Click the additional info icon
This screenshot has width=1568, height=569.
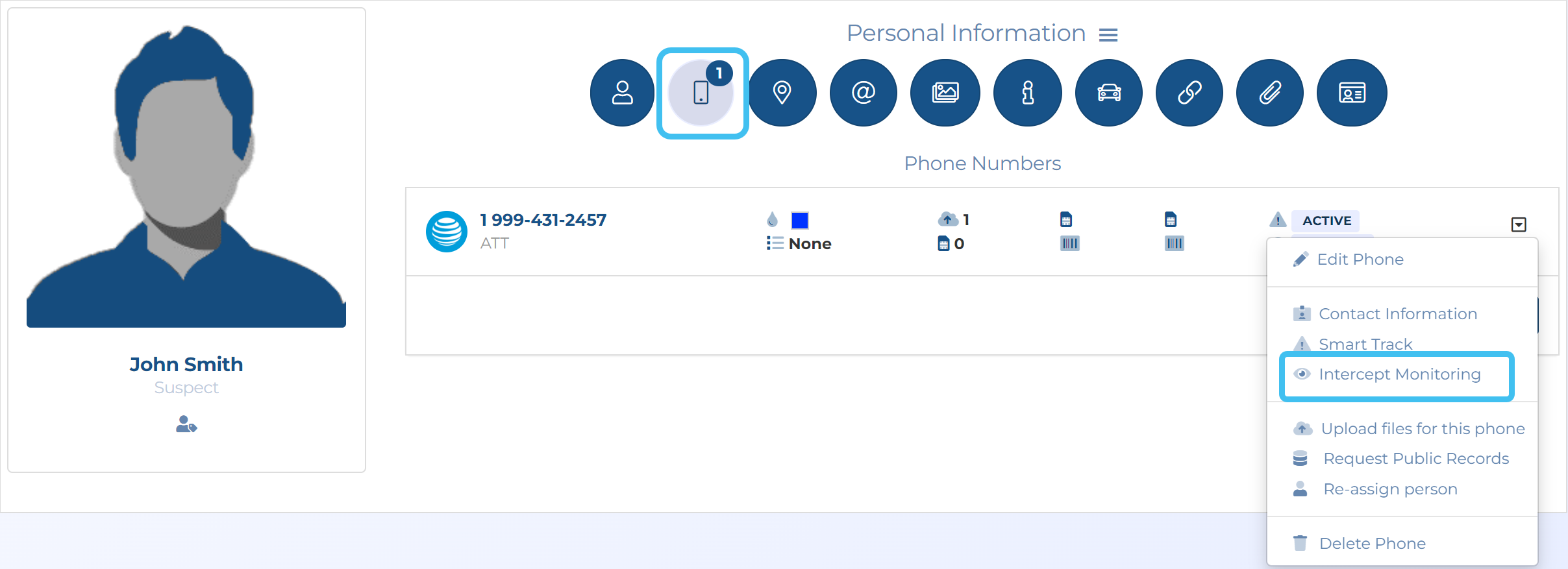coord(1027,93)
